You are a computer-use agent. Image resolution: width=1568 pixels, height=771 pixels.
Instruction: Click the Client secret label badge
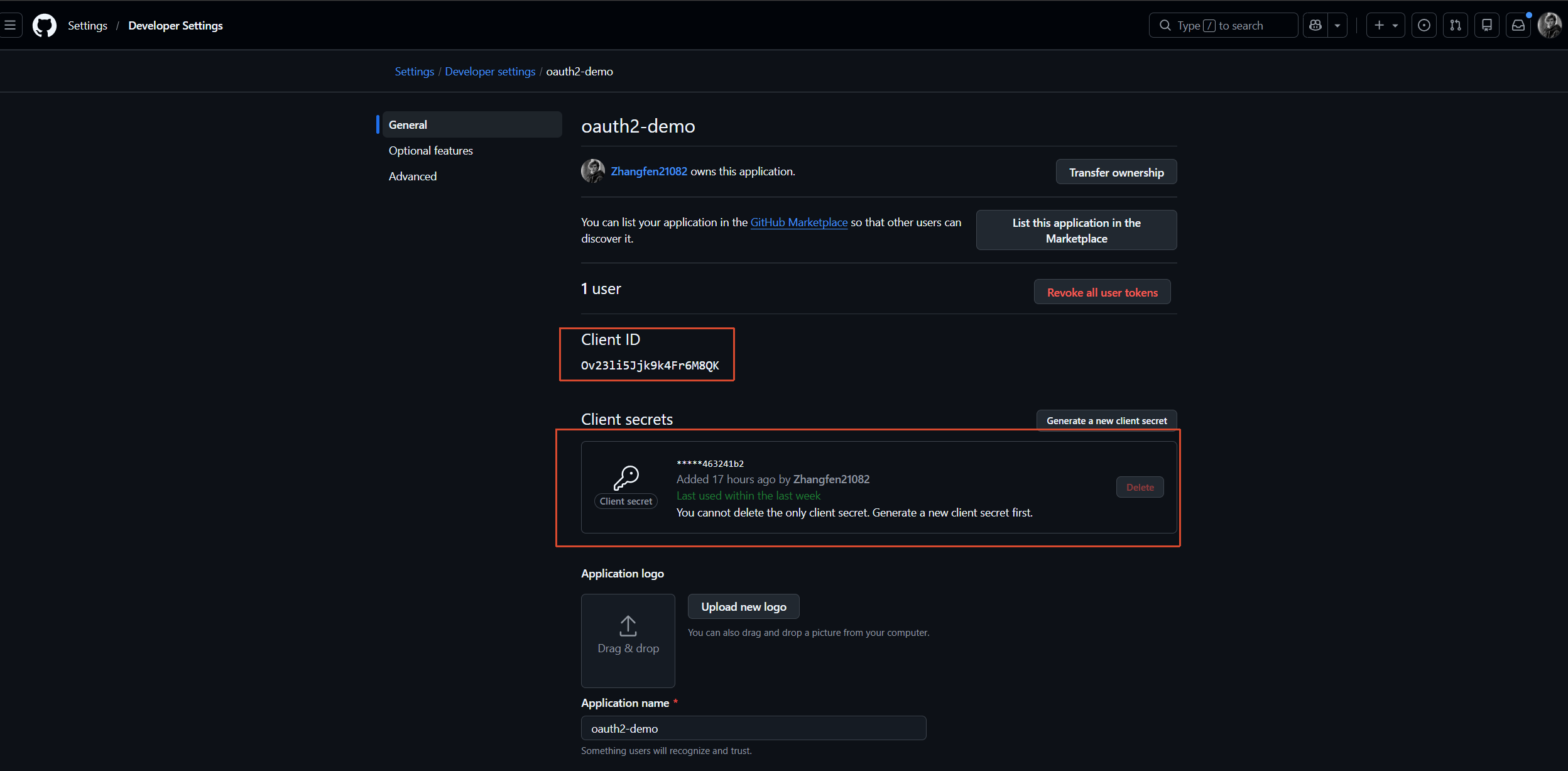[626, 501]
